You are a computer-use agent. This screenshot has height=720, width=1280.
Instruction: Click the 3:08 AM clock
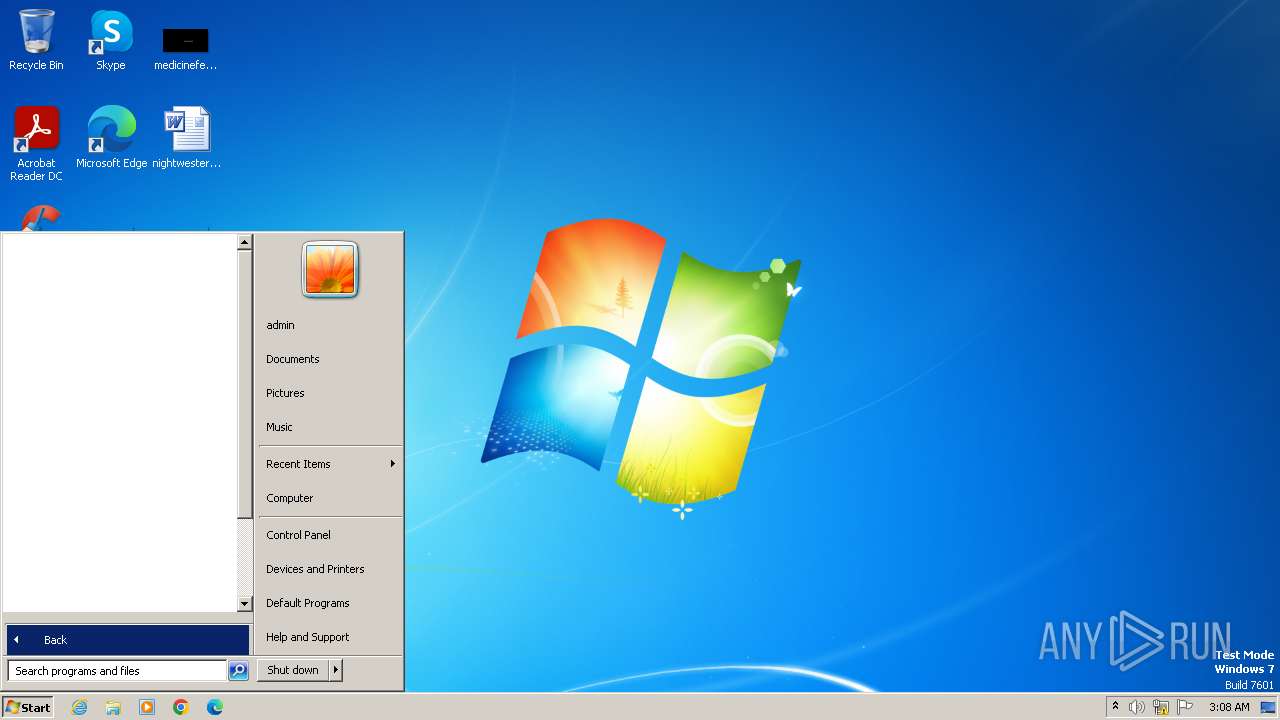(x=1229, y=707)
